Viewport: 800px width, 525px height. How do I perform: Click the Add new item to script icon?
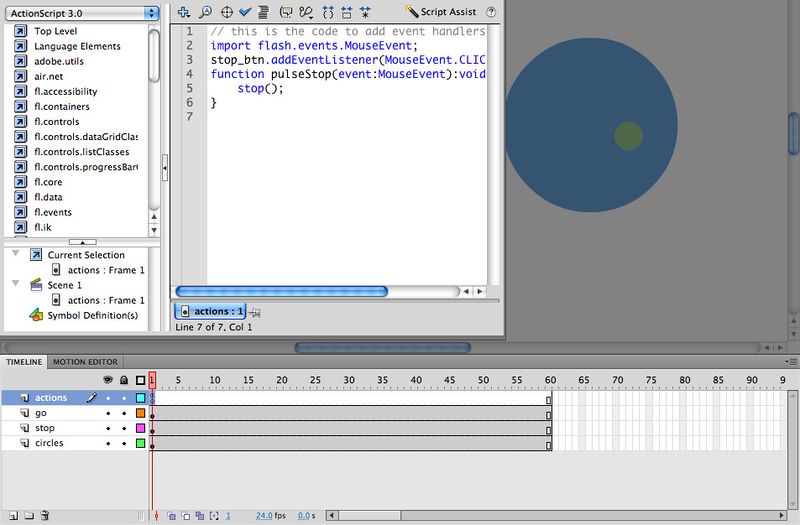pyautogui.click(x=184, y=12)
